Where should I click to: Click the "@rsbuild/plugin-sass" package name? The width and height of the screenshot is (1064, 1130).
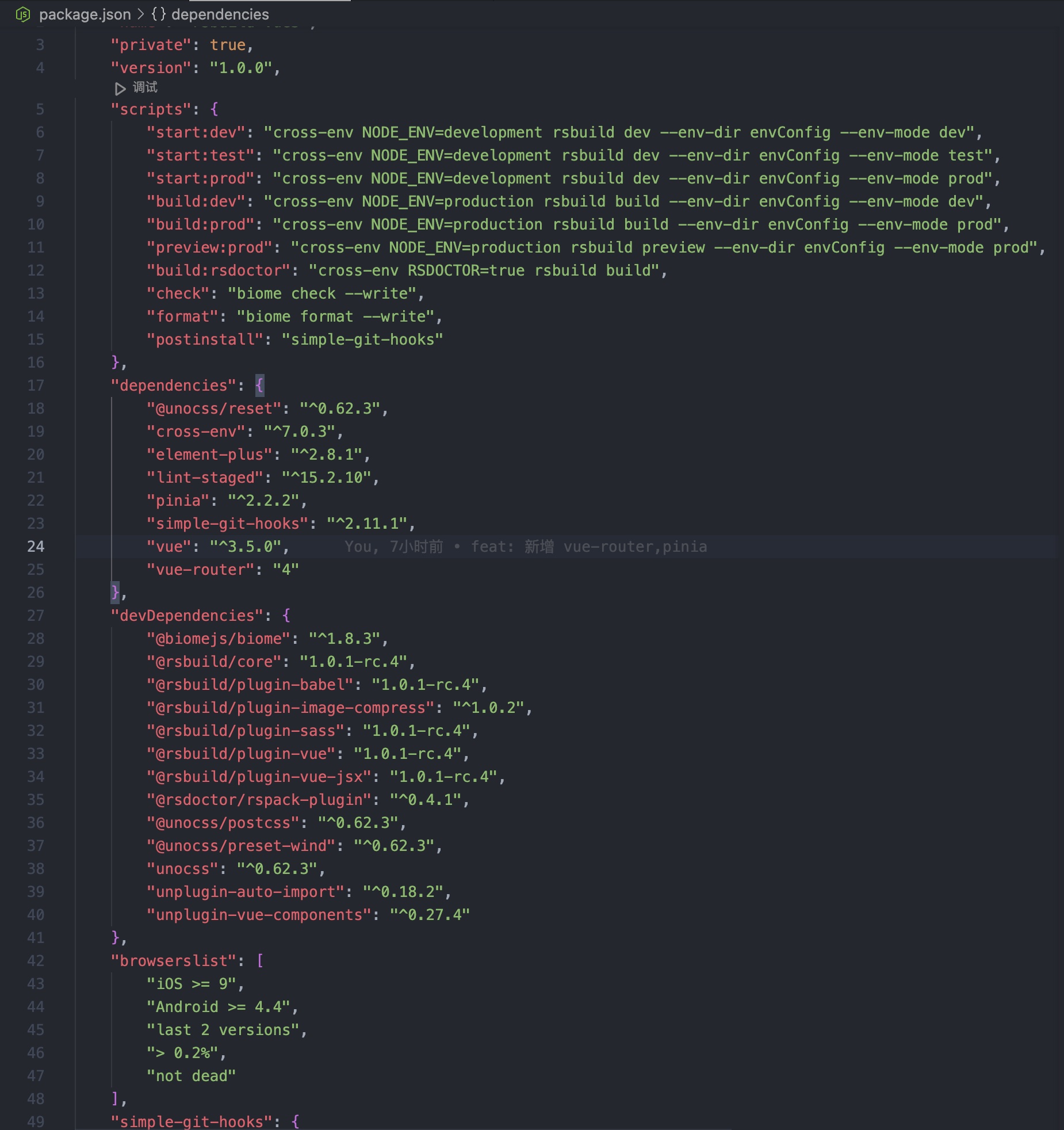pyautogui.click(x=246, y=731)
